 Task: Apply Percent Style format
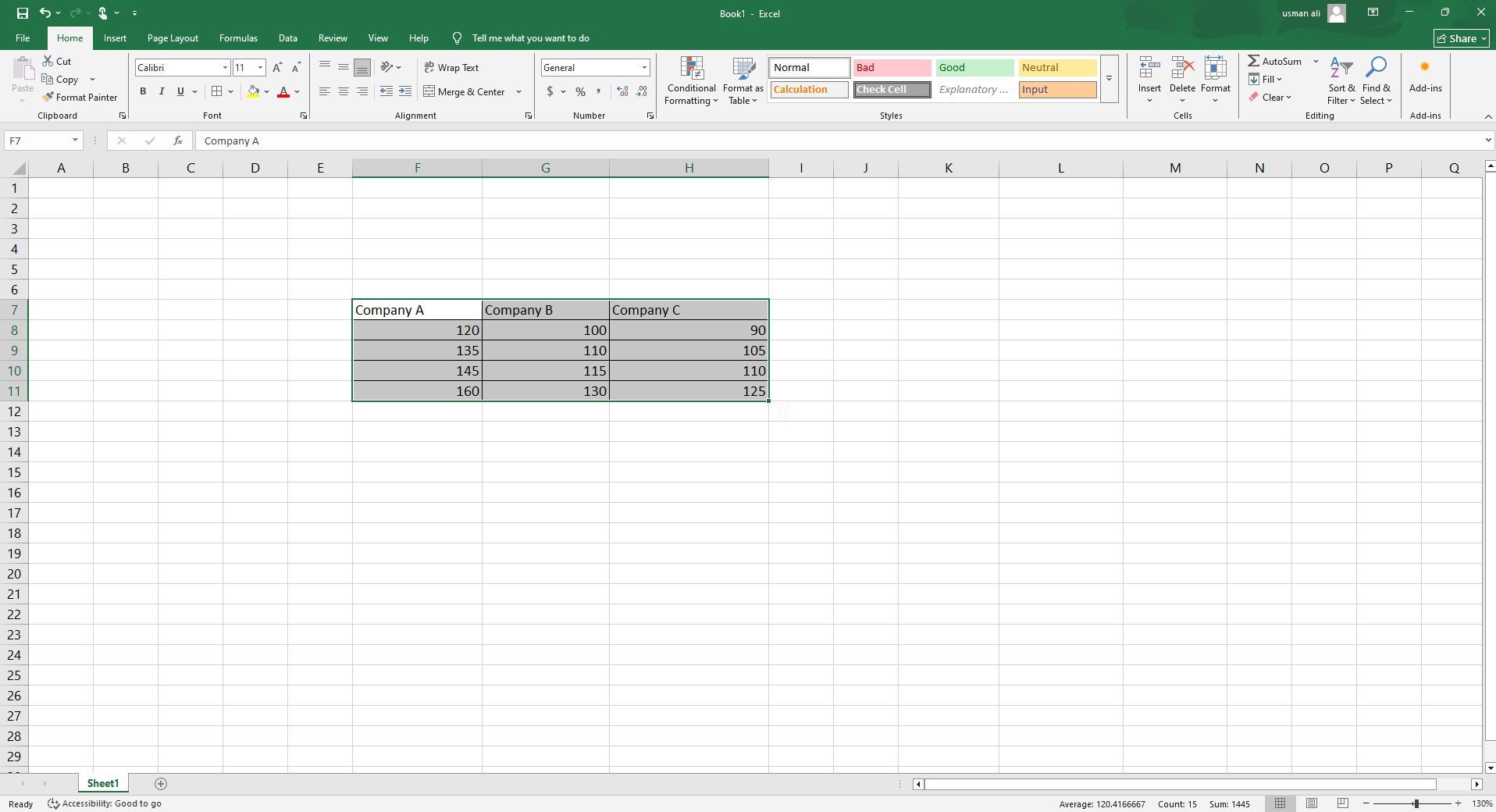580,91
